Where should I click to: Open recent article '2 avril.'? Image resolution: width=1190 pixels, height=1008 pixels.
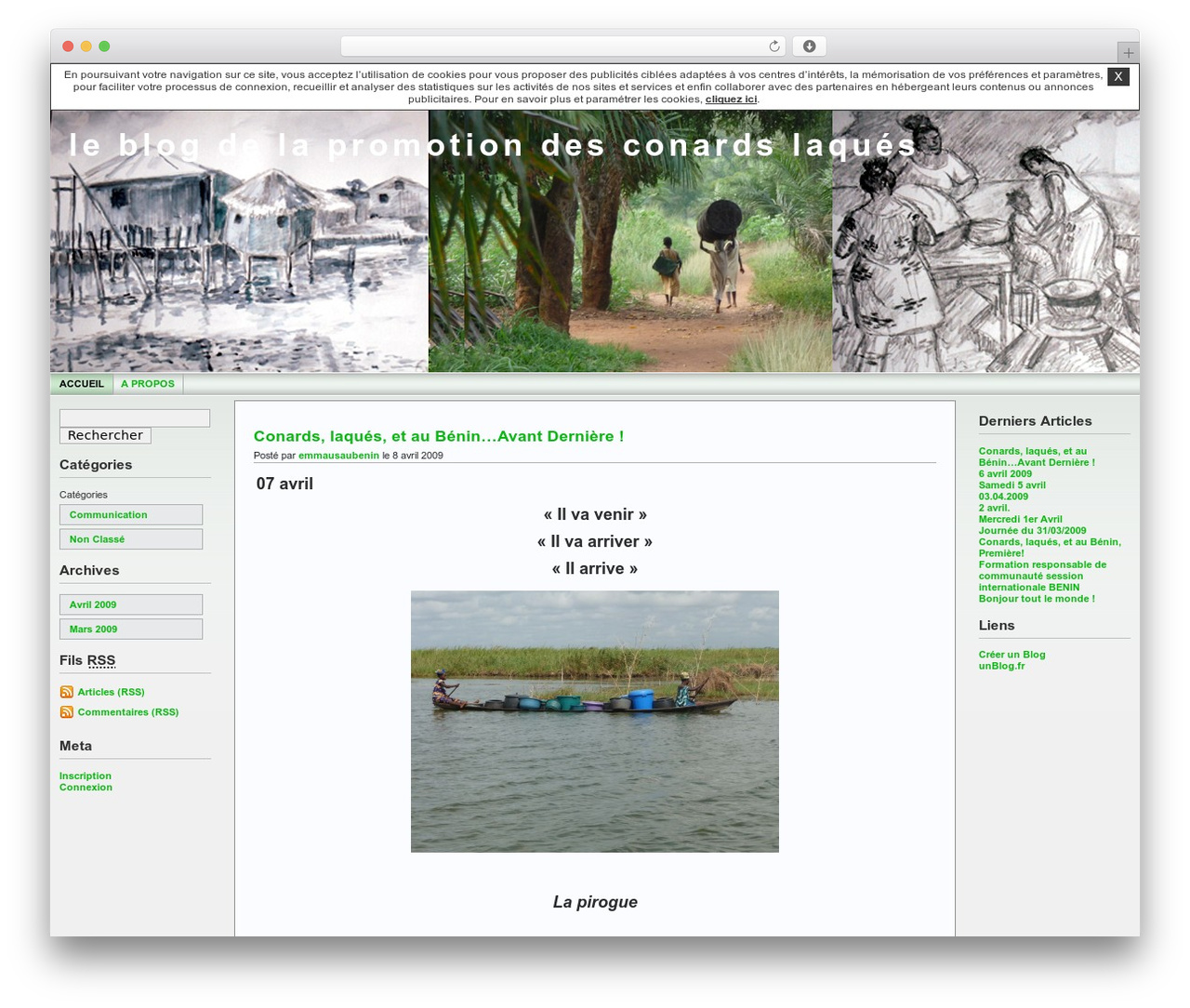(x=994, y=508)
